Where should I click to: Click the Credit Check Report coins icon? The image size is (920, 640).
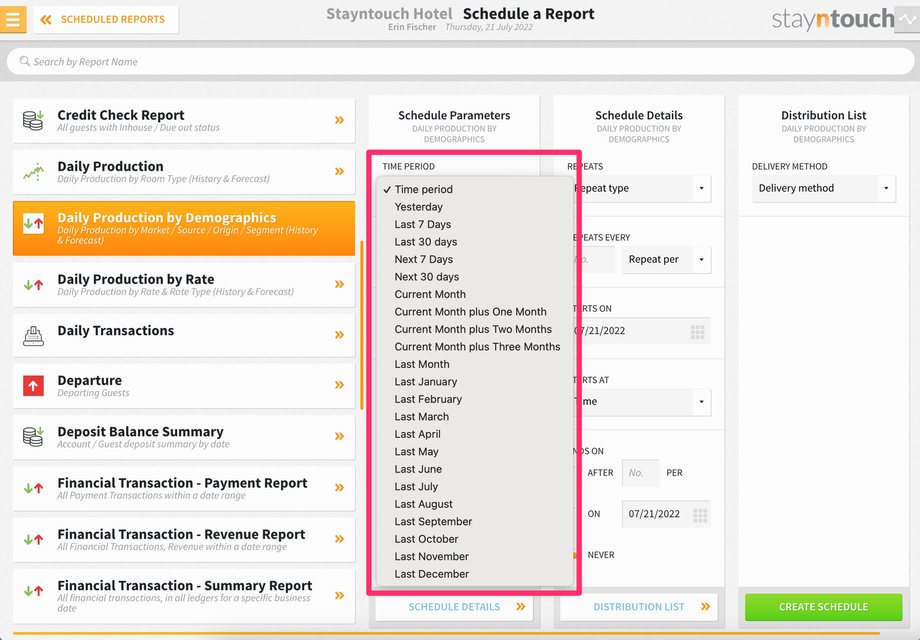click(33, 120)
